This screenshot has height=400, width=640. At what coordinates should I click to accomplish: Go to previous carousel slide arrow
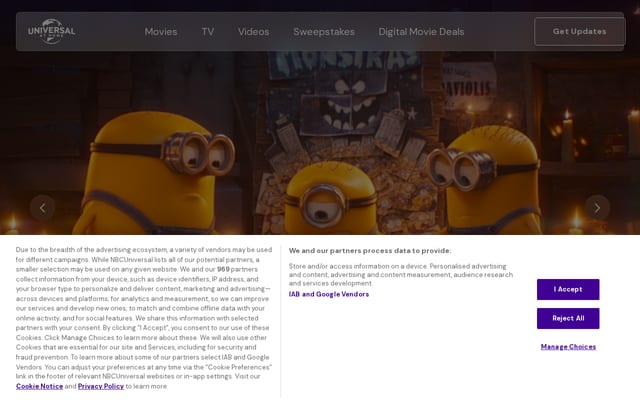42,208
